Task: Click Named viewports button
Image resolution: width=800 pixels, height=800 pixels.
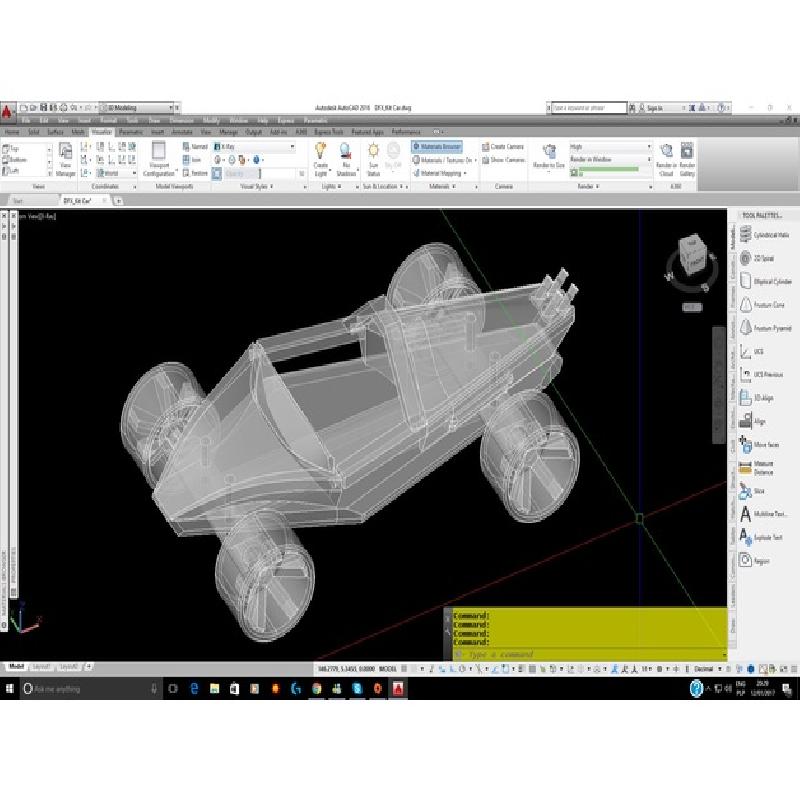Action: [x=195, y=146]
